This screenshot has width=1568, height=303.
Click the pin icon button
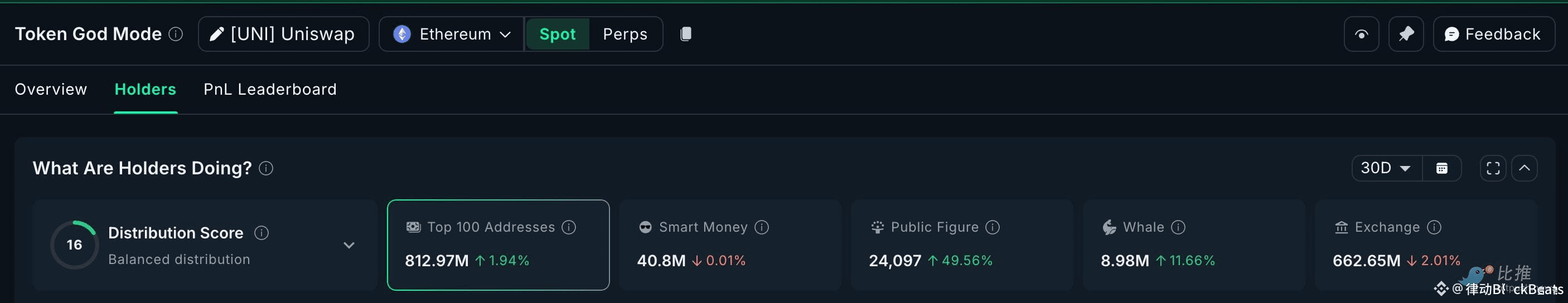[1406, 34]
